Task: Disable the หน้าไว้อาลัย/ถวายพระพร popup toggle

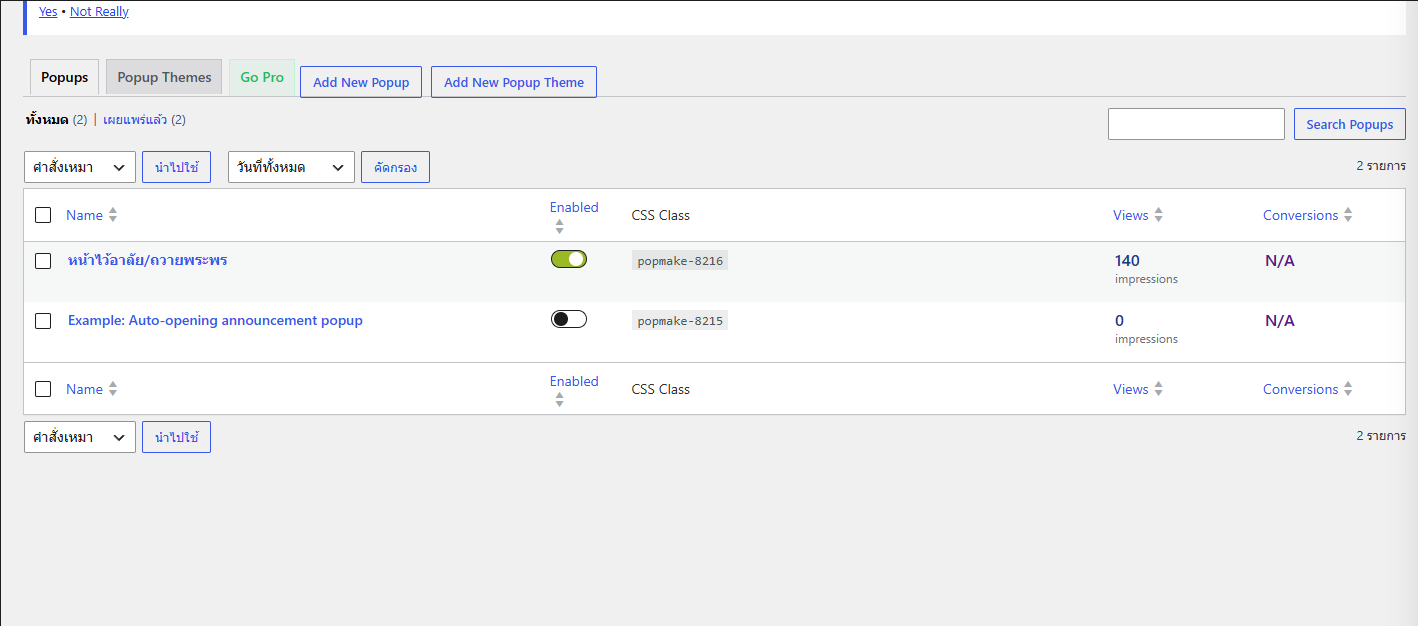Action: 569,259
